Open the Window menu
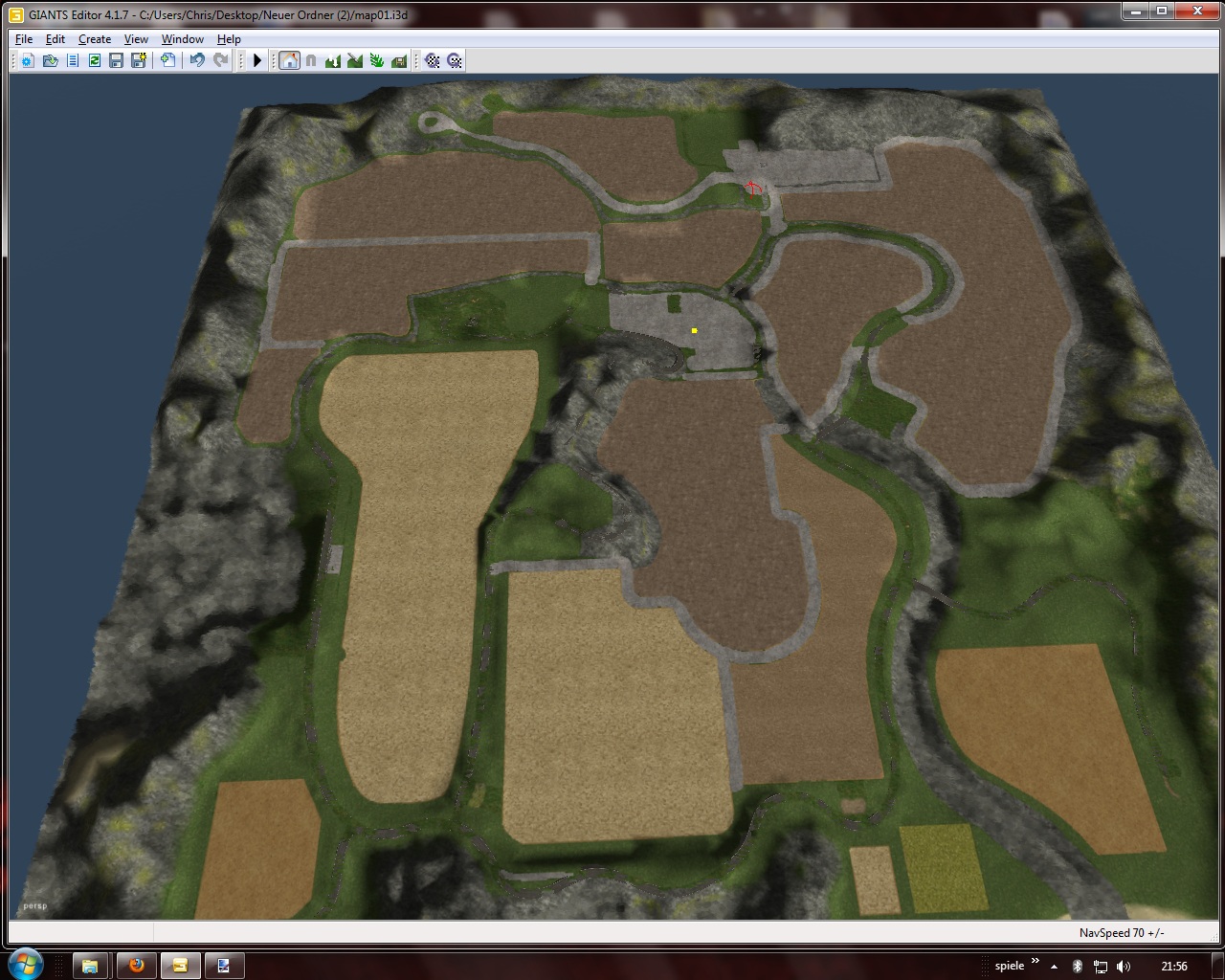 click(182, 39)
